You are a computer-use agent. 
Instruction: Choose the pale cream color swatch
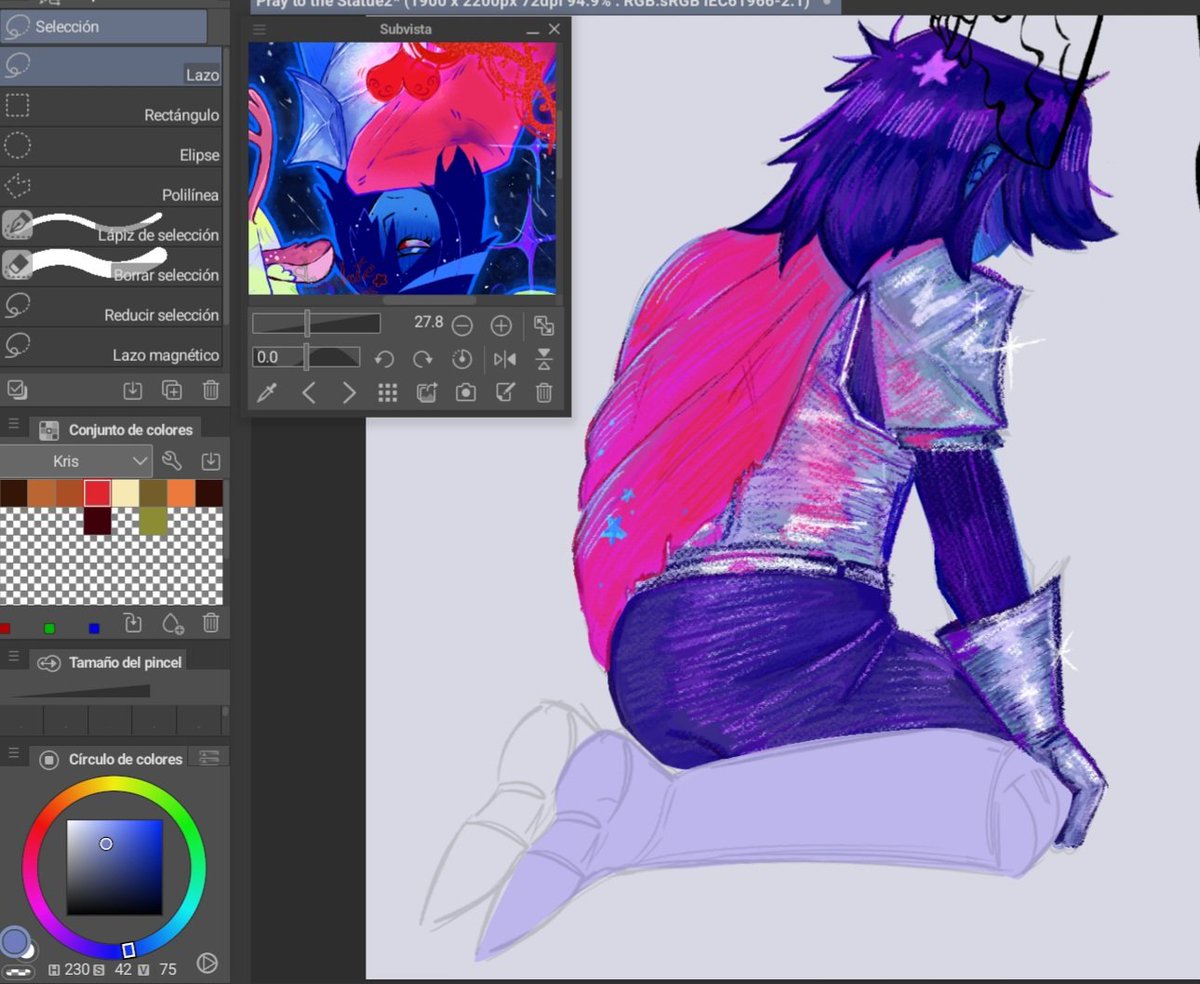125,493
